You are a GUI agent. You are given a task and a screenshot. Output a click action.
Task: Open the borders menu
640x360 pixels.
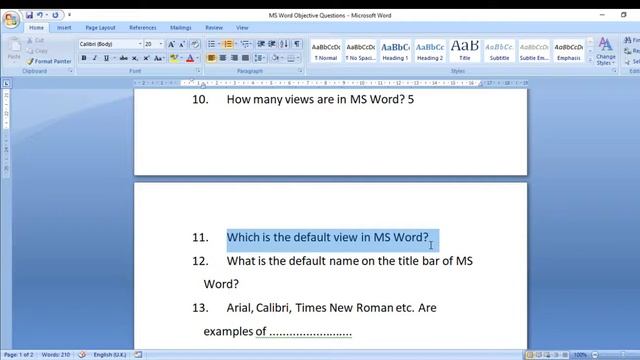click(x=293, y=58)
